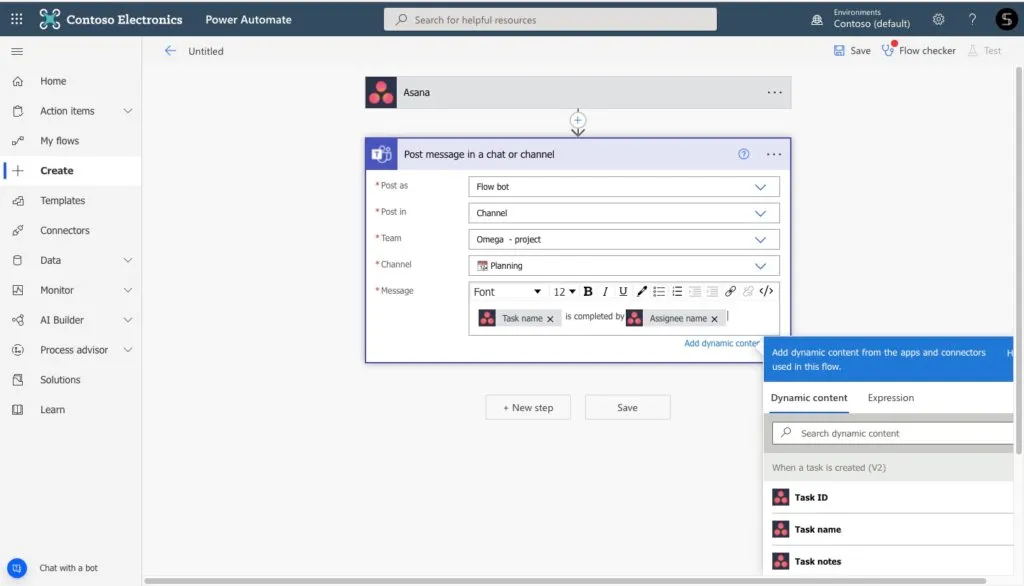Screen dimensions: 1024x586
Task: Expand AI Builder in the sidebar
Action: pyautogui.click(x=127, y=320)
